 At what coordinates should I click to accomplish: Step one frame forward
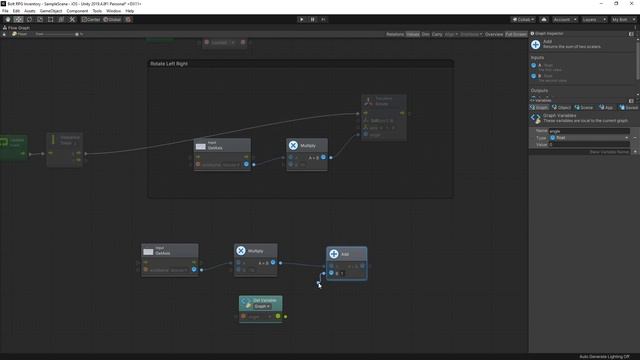click(x=323, y=19)
